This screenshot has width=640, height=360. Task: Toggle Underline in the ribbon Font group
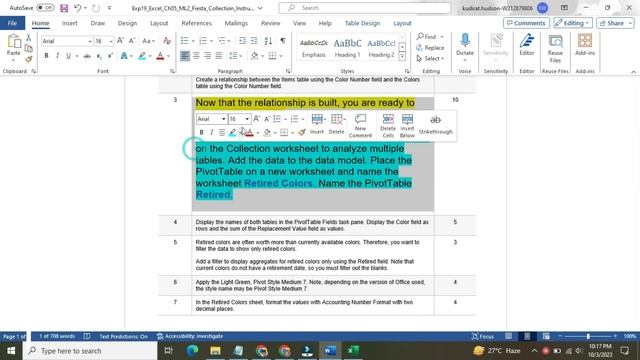pos(68,56)
